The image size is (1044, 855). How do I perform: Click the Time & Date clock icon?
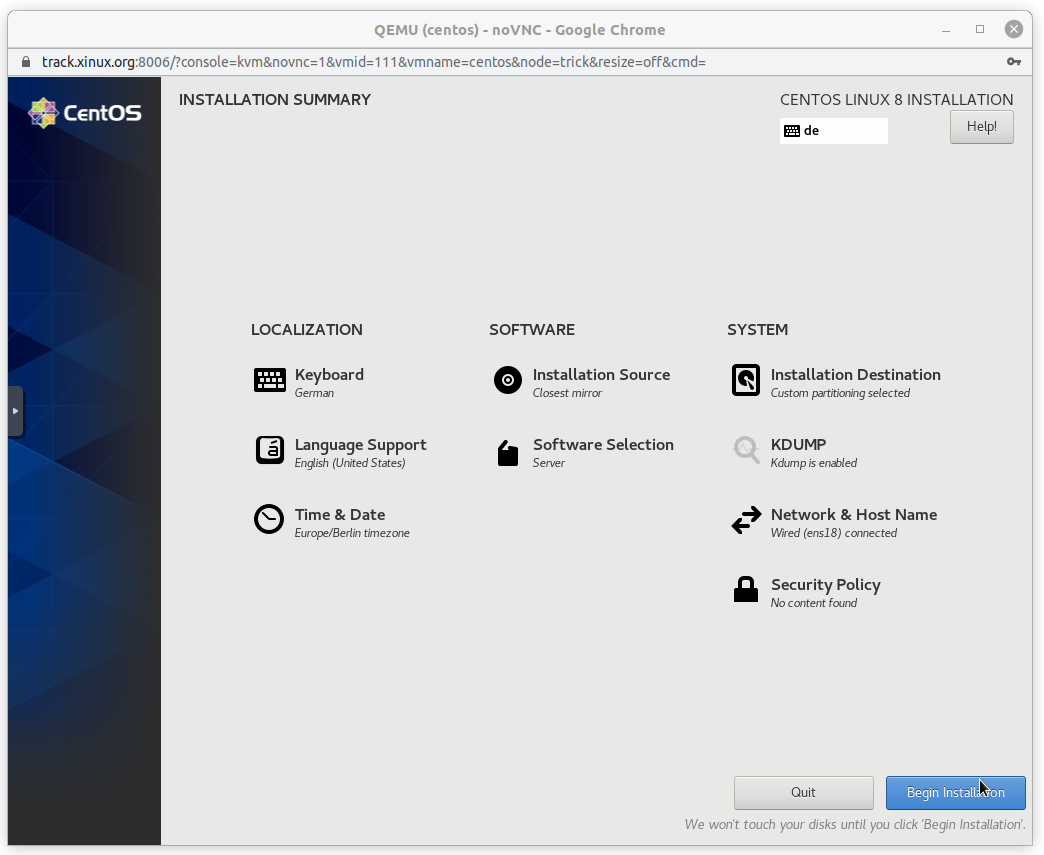tap(269, 520)
